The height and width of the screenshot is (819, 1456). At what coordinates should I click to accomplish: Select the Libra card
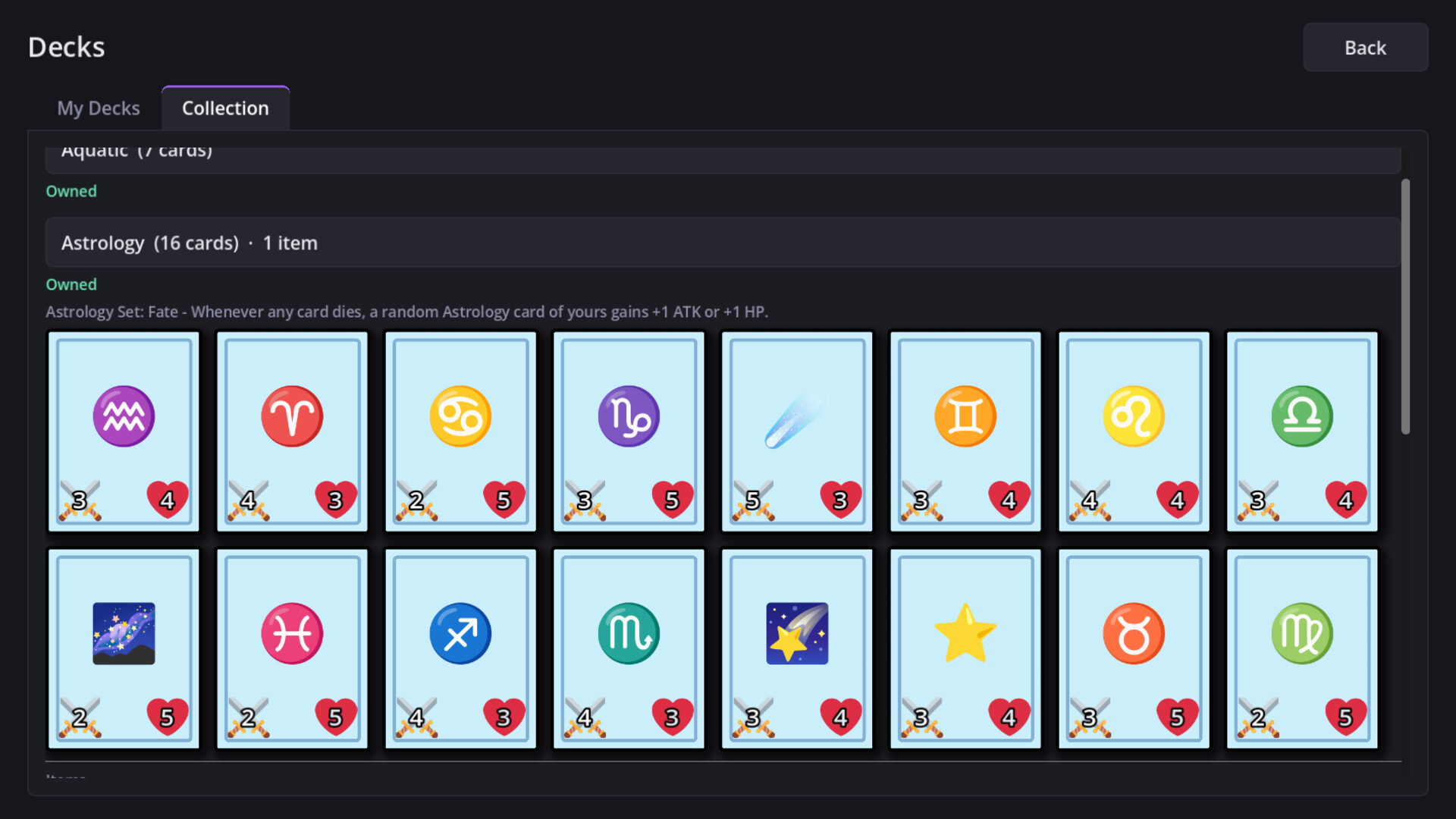tap(1302, 431)
